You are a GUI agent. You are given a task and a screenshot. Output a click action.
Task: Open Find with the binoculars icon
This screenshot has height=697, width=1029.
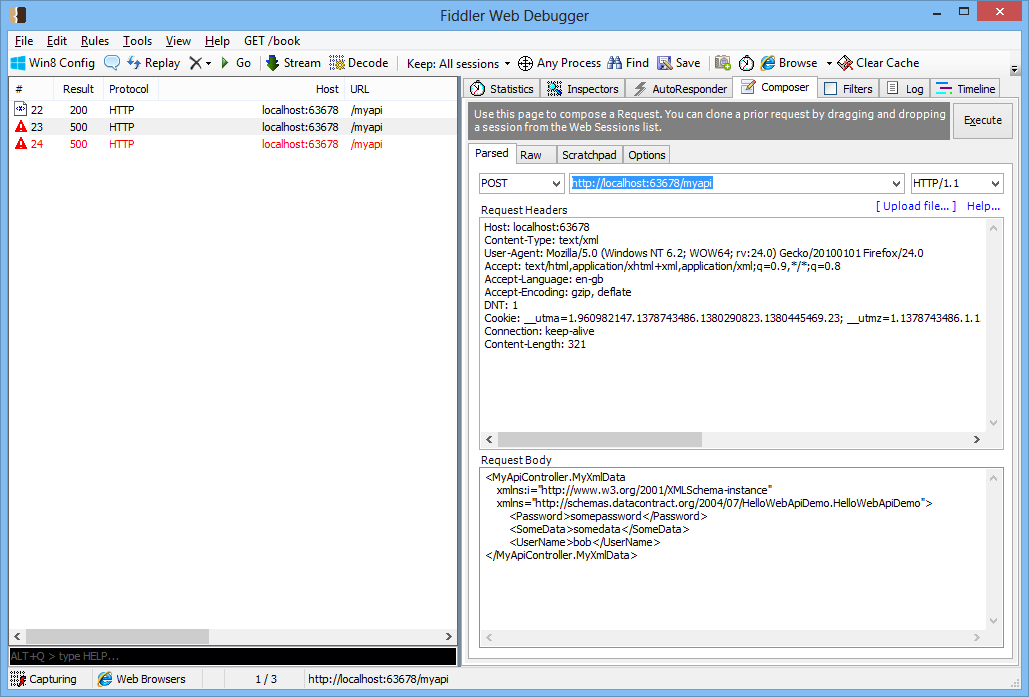tap(615, 63)
